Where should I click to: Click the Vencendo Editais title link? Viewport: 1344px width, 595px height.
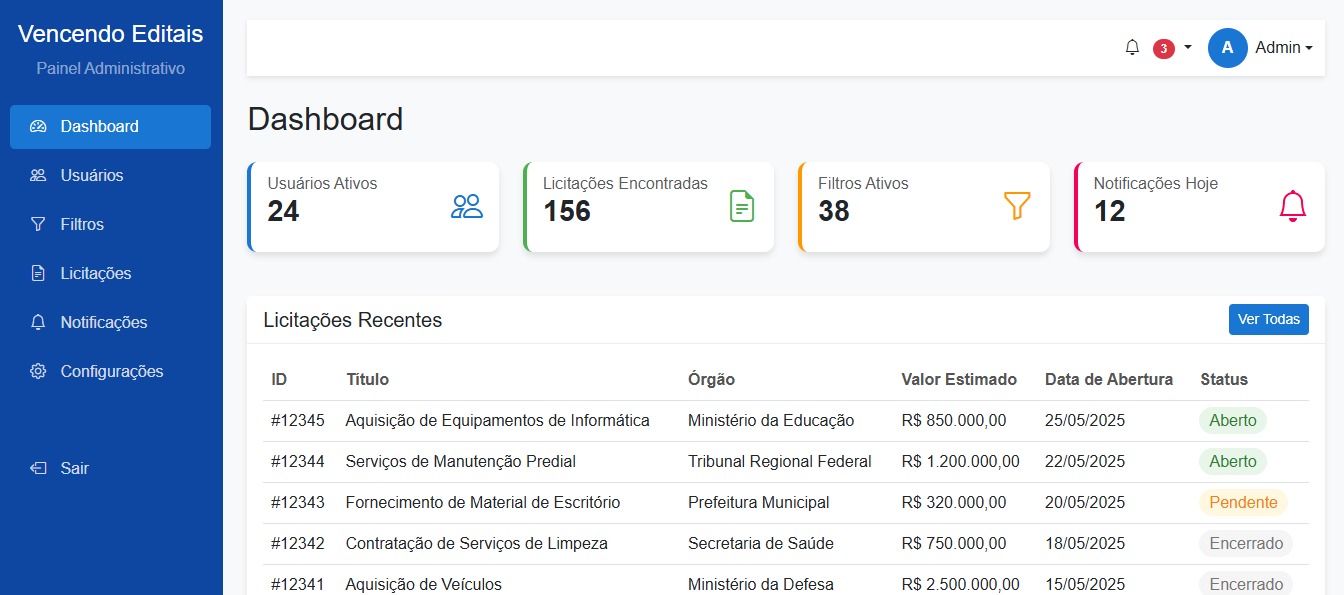click(110, 33)
